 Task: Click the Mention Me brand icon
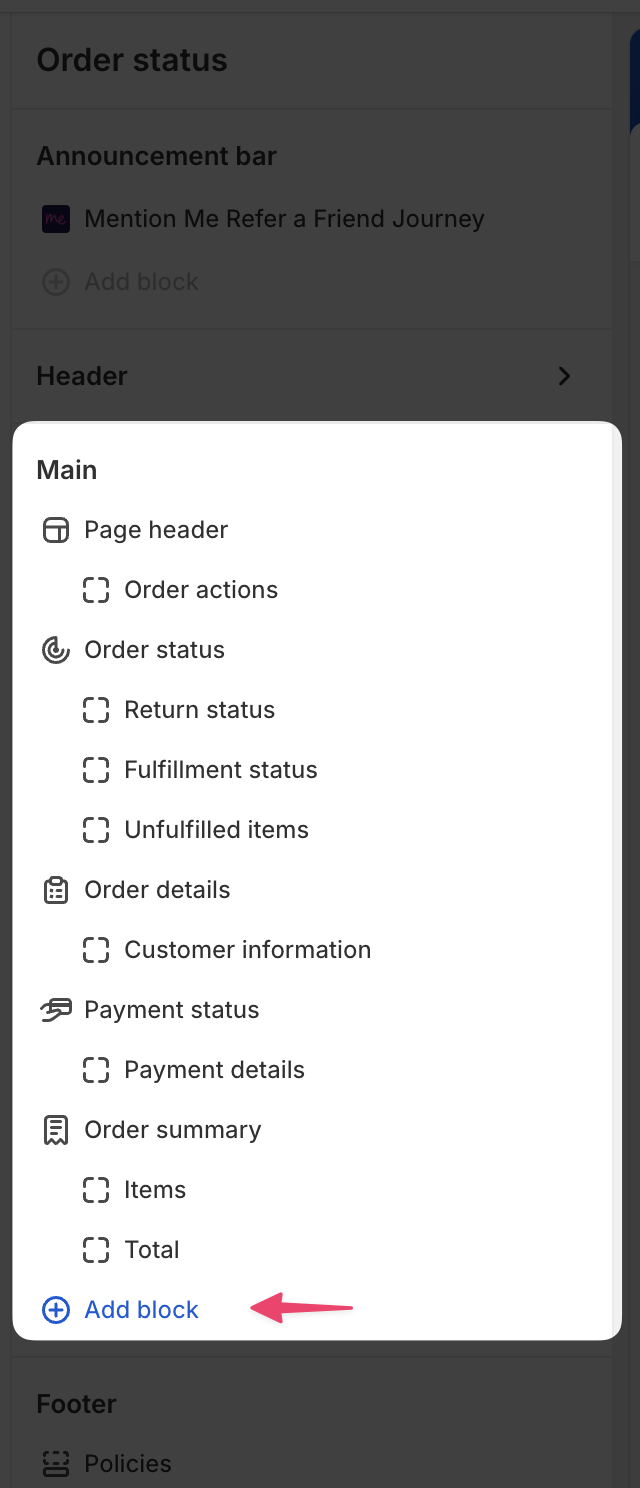(55, 219)
